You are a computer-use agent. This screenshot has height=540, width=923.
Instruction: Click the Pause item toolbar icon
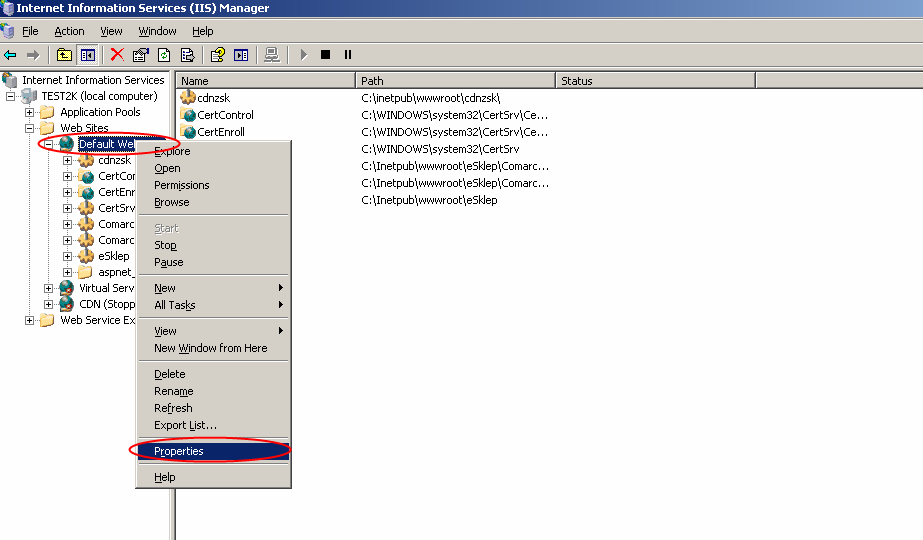[x=348, y=55]
